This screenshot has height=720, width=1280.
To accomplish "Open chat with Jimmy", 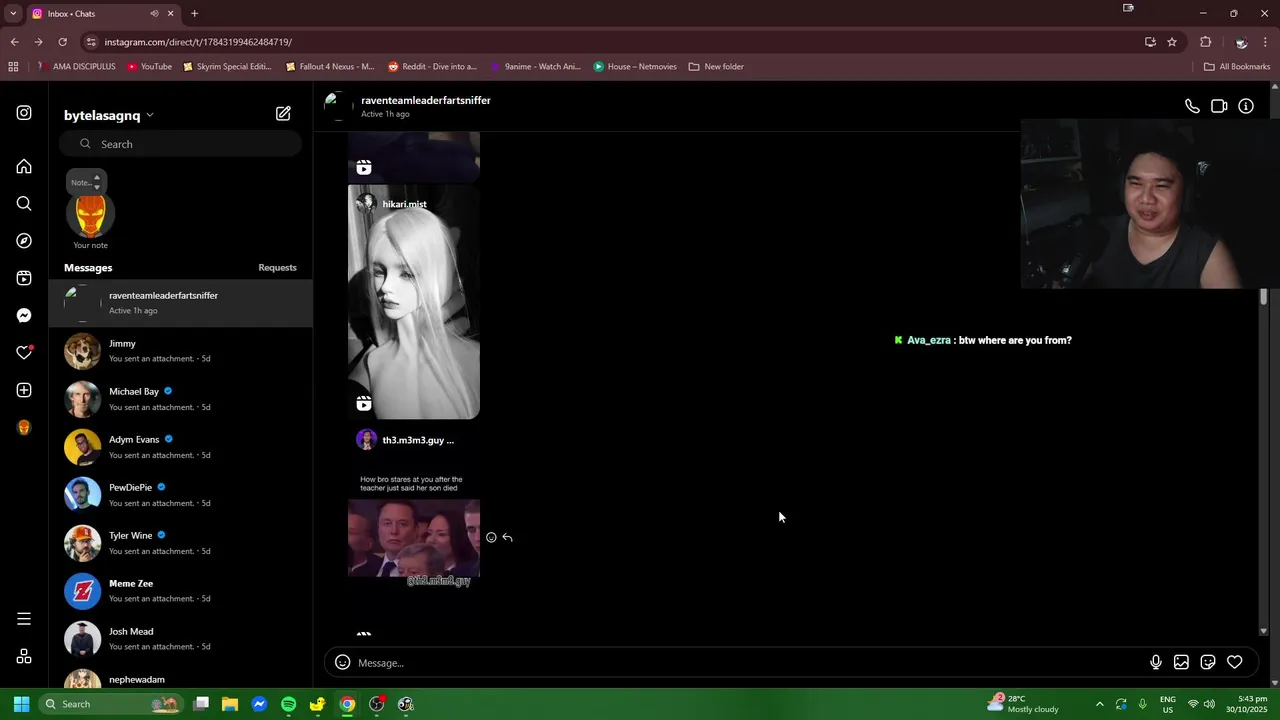I will tap(181, 351).
